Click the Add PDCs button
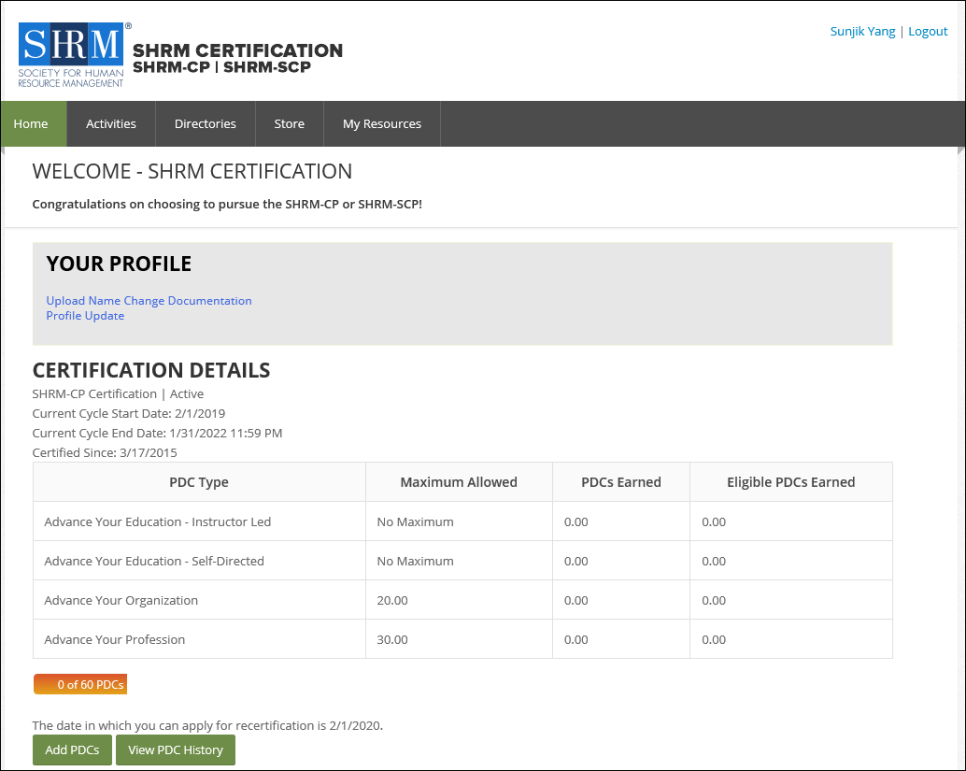The width and height of the screenshot is (966, 771). [72, 750]
